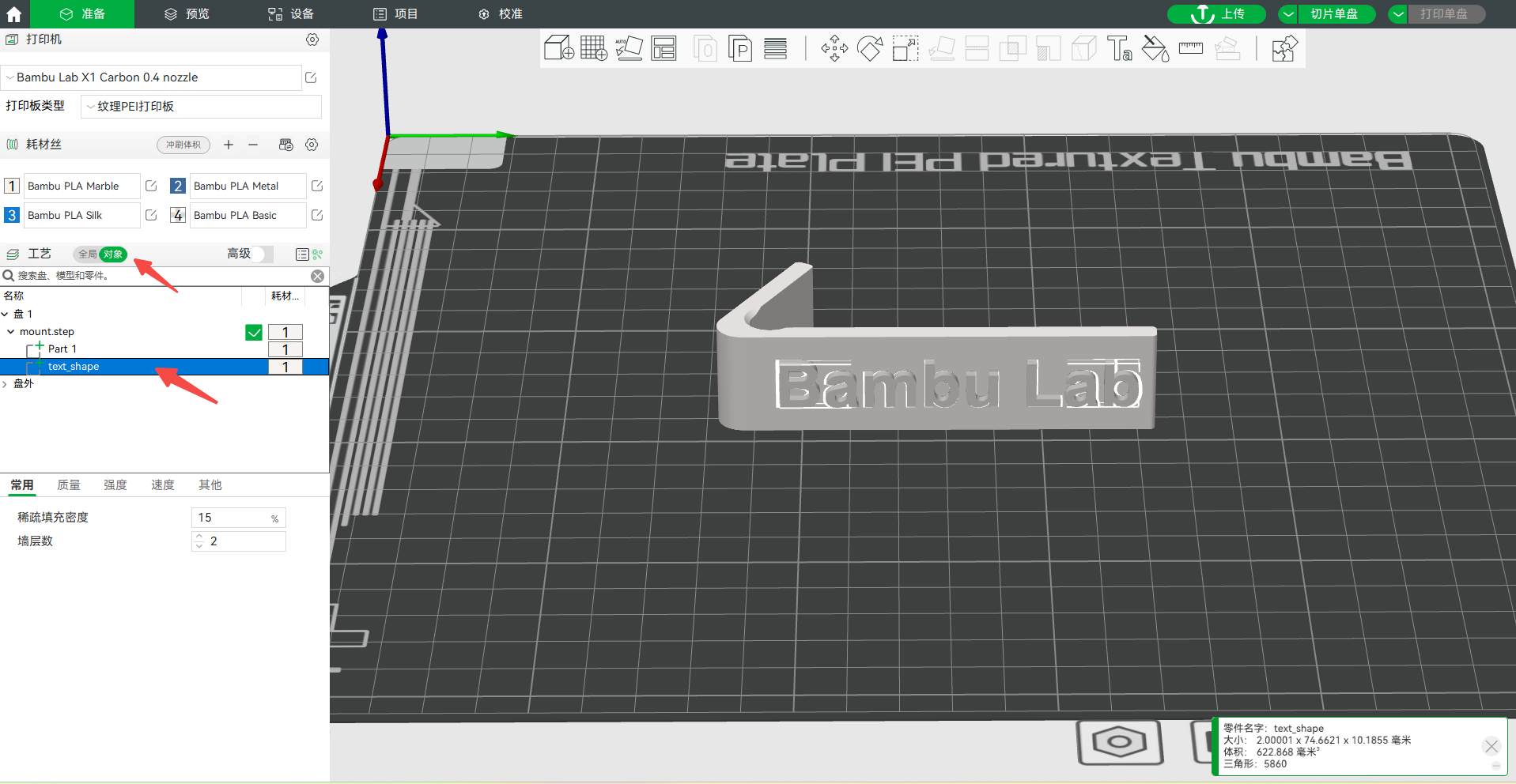The height and width of the screenshot is (784, 1516).
Task: Open the Bambu PLA Basic filament dropdown
Action: [x=248, y=215]
